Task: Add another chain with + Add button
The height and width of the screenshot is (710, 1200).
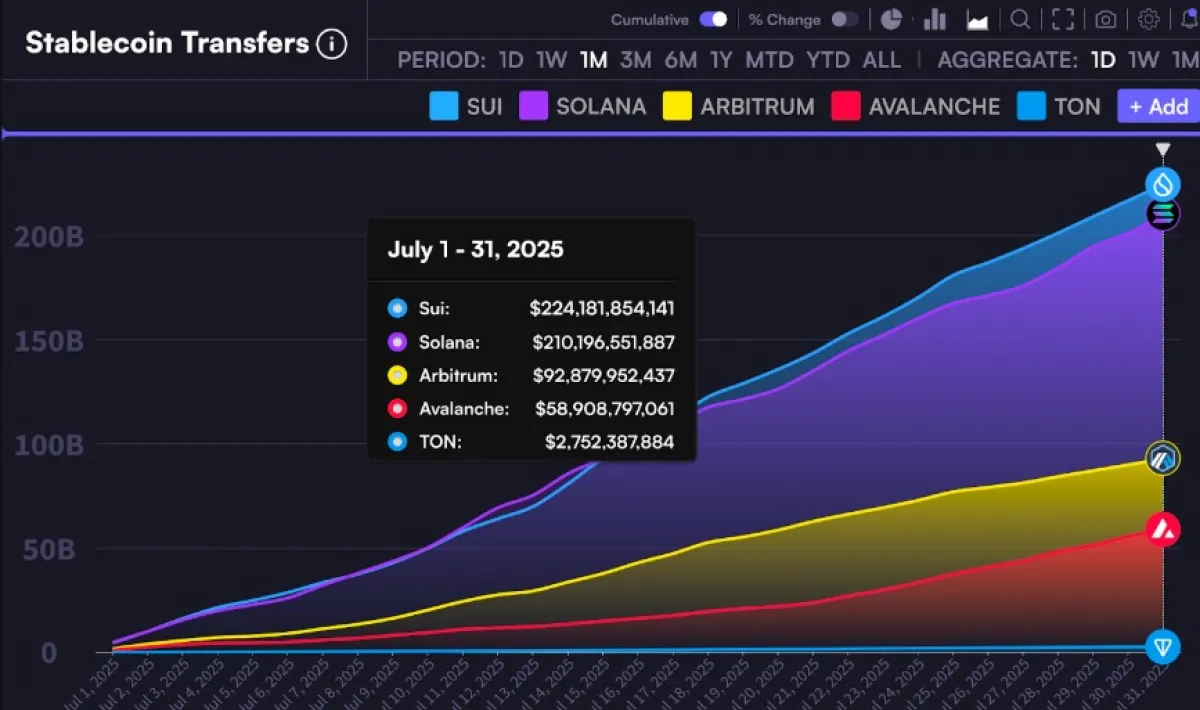Action: (1158, 106)
